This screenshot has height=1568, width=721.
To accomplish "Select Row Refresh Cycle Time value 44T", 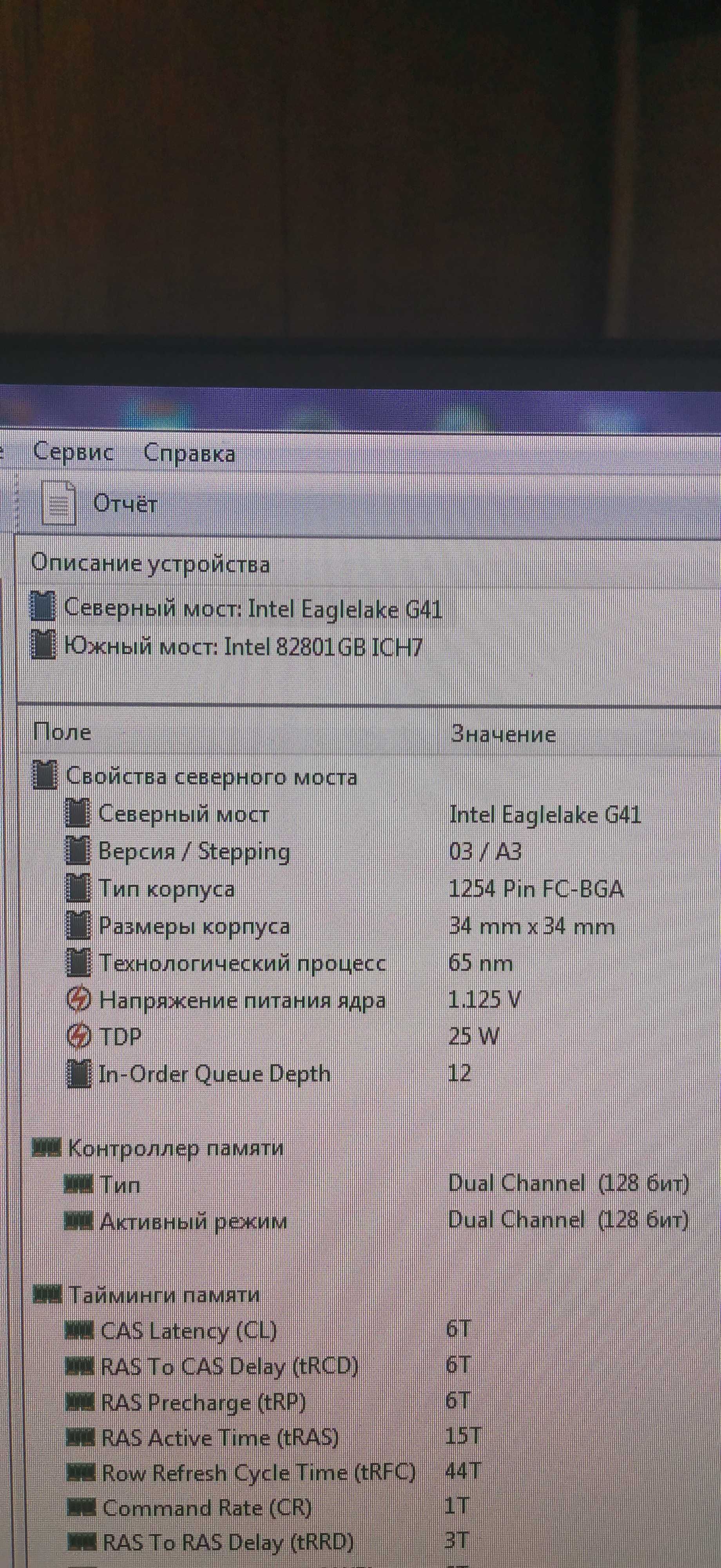I will pyautogui.click(x=463, y=1472).
